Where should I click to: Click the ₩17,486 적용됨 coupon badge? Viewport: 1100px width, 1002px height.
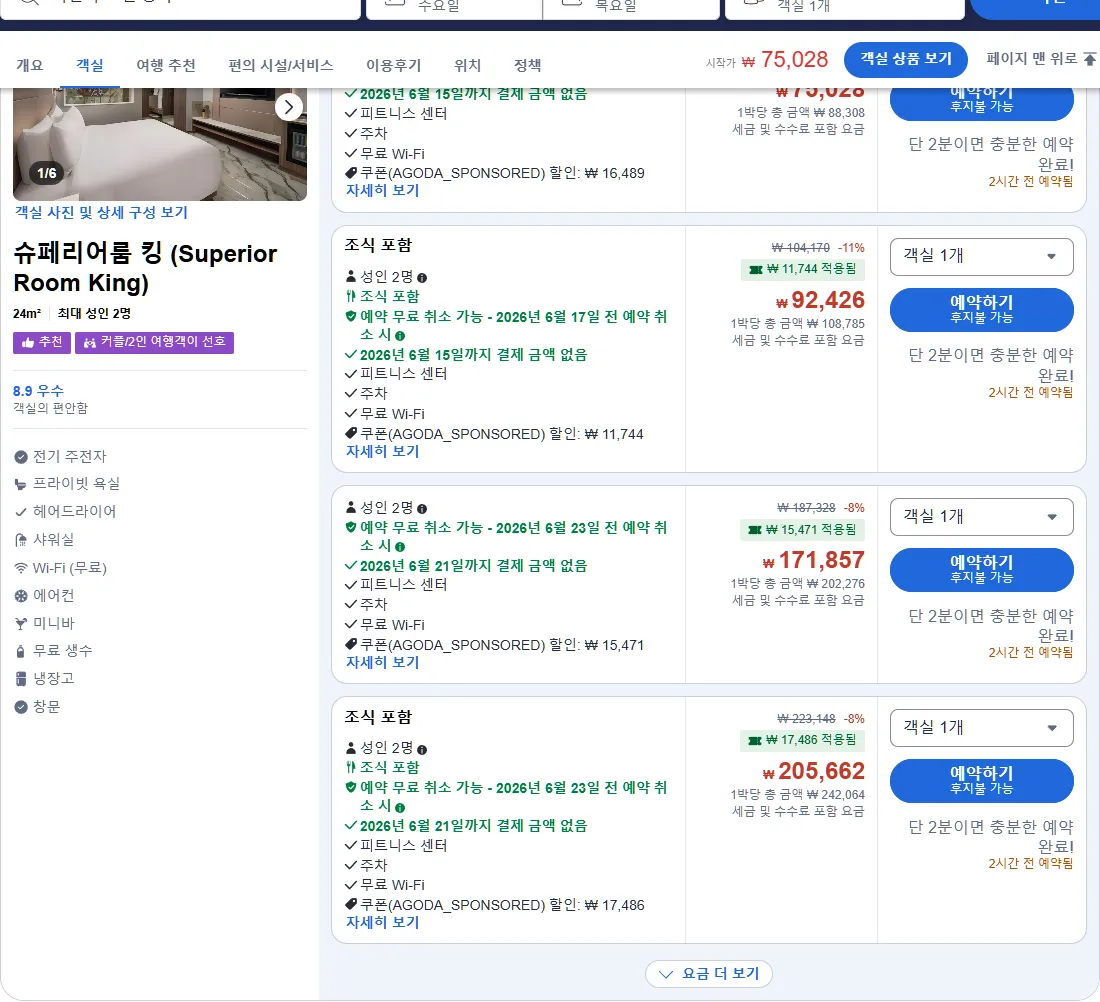pyautogui.click(x=803, y=740)
